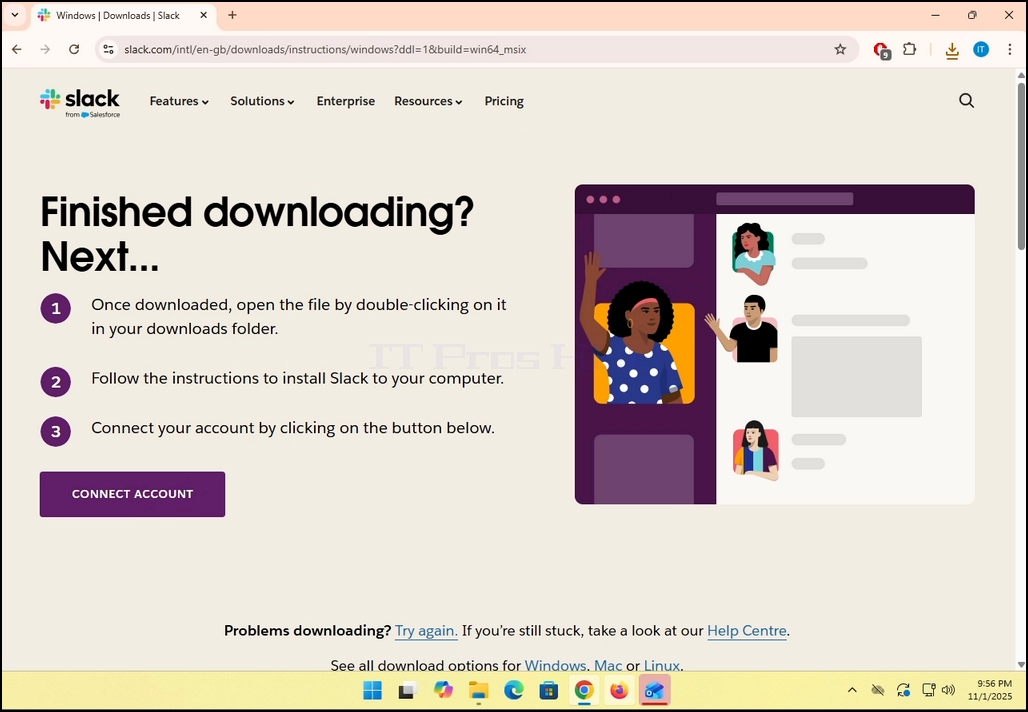This screenshot has height=712, width=1028.
Task: Click the text "Problems downloading?"
Action: click(x=307, y=631)
